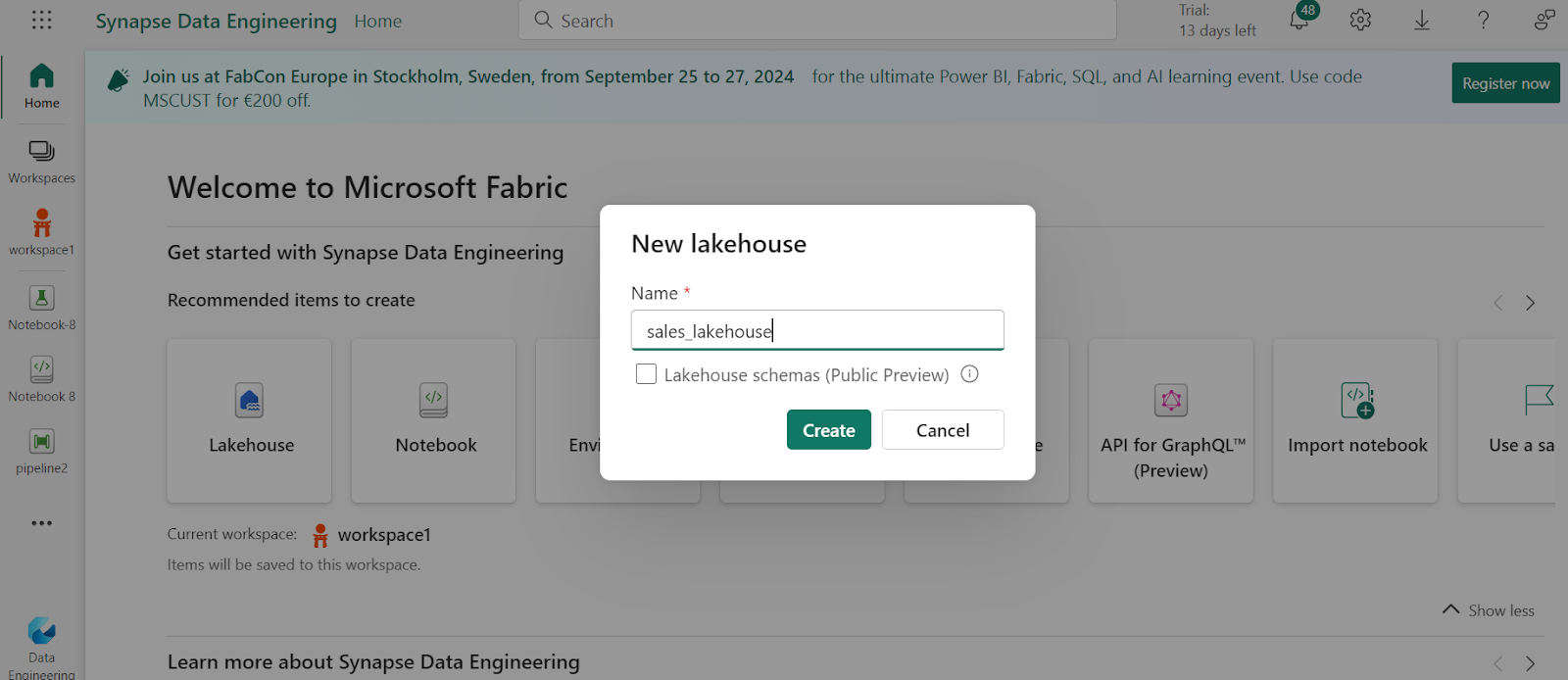Open Workspaces from the sidebar
1568x680 pixels.
point(41,162)
